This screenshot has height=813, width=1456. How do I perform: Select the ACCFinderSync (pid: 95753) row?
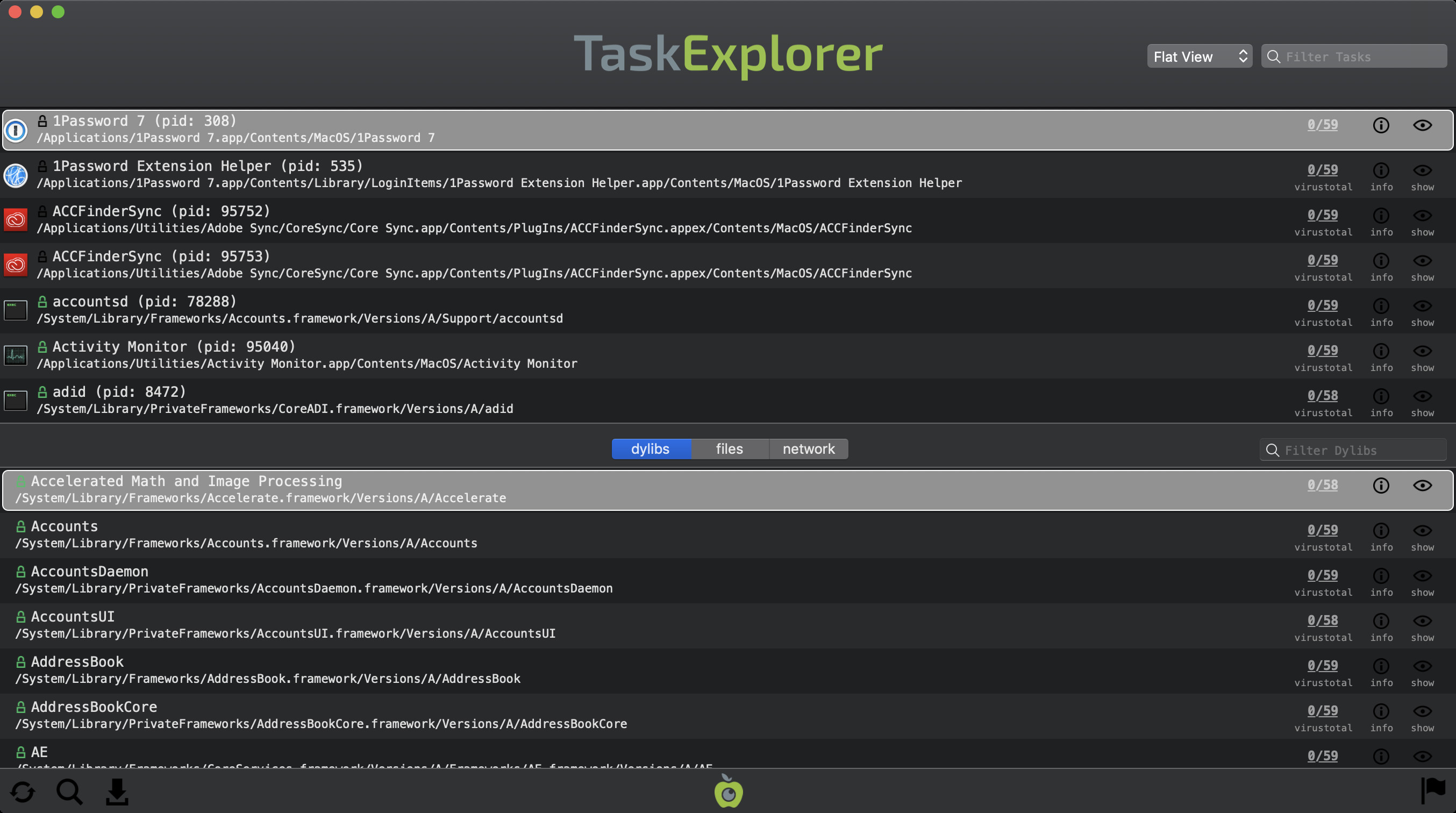coord(728,265)
